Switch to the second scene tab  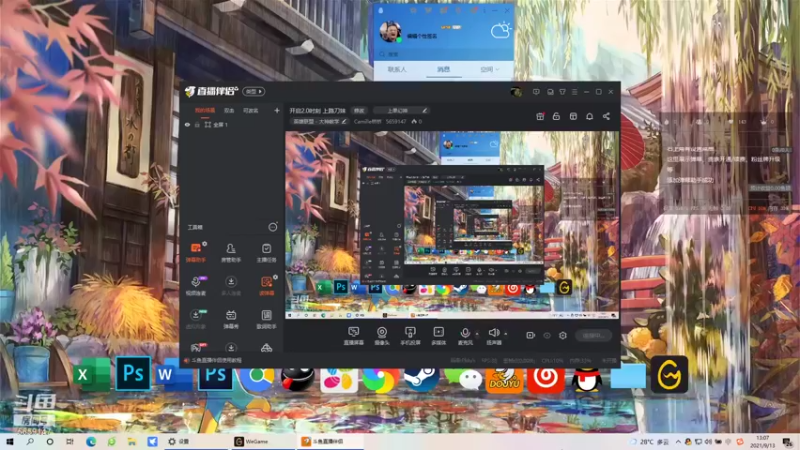(x=229, y=110)
